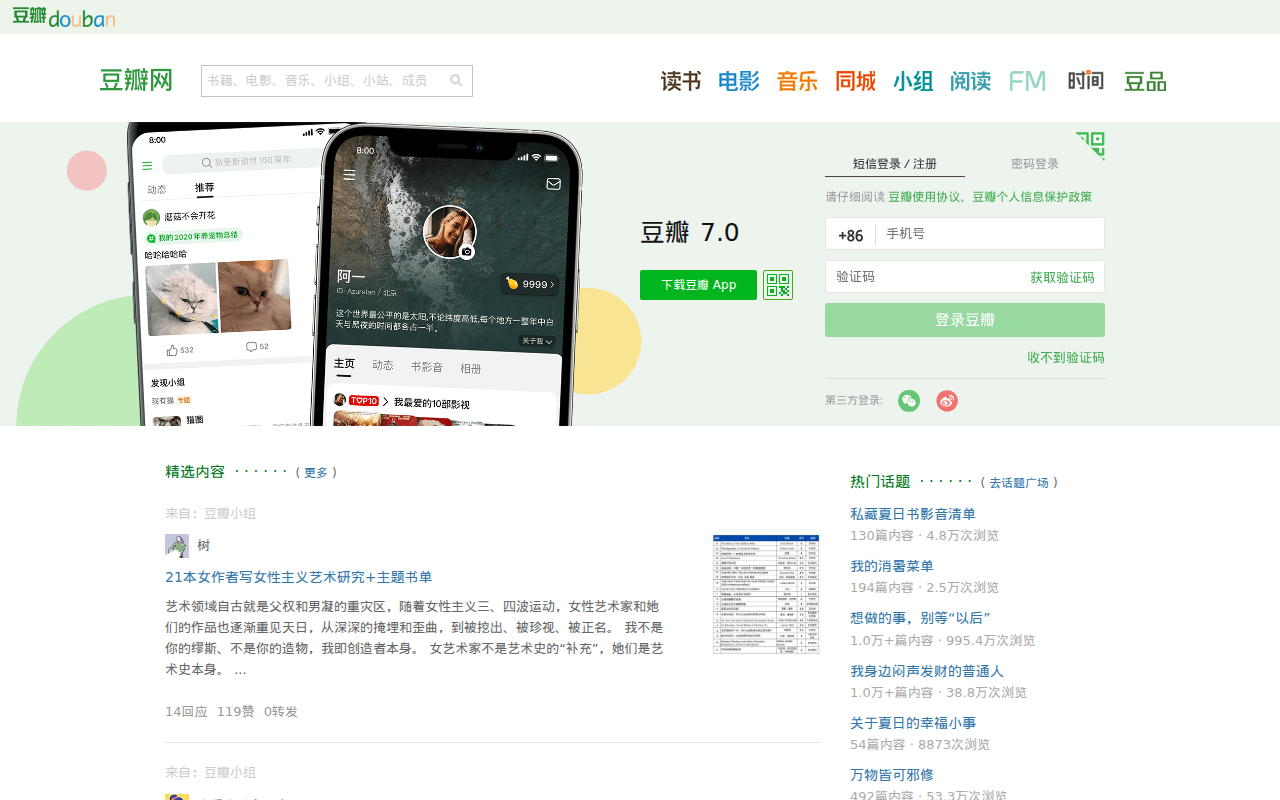The image size is (1280, 800).
Task: Open QR code login corner icon
Action: 1090,146
